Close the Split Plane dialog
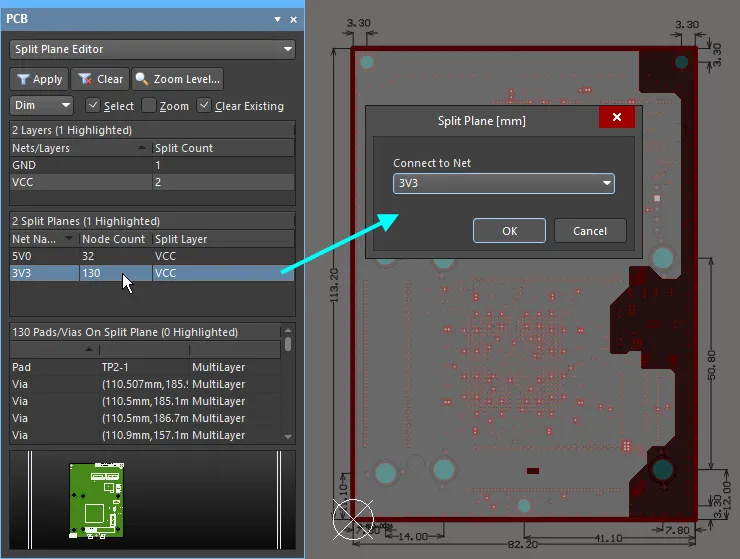 (616, 117)
